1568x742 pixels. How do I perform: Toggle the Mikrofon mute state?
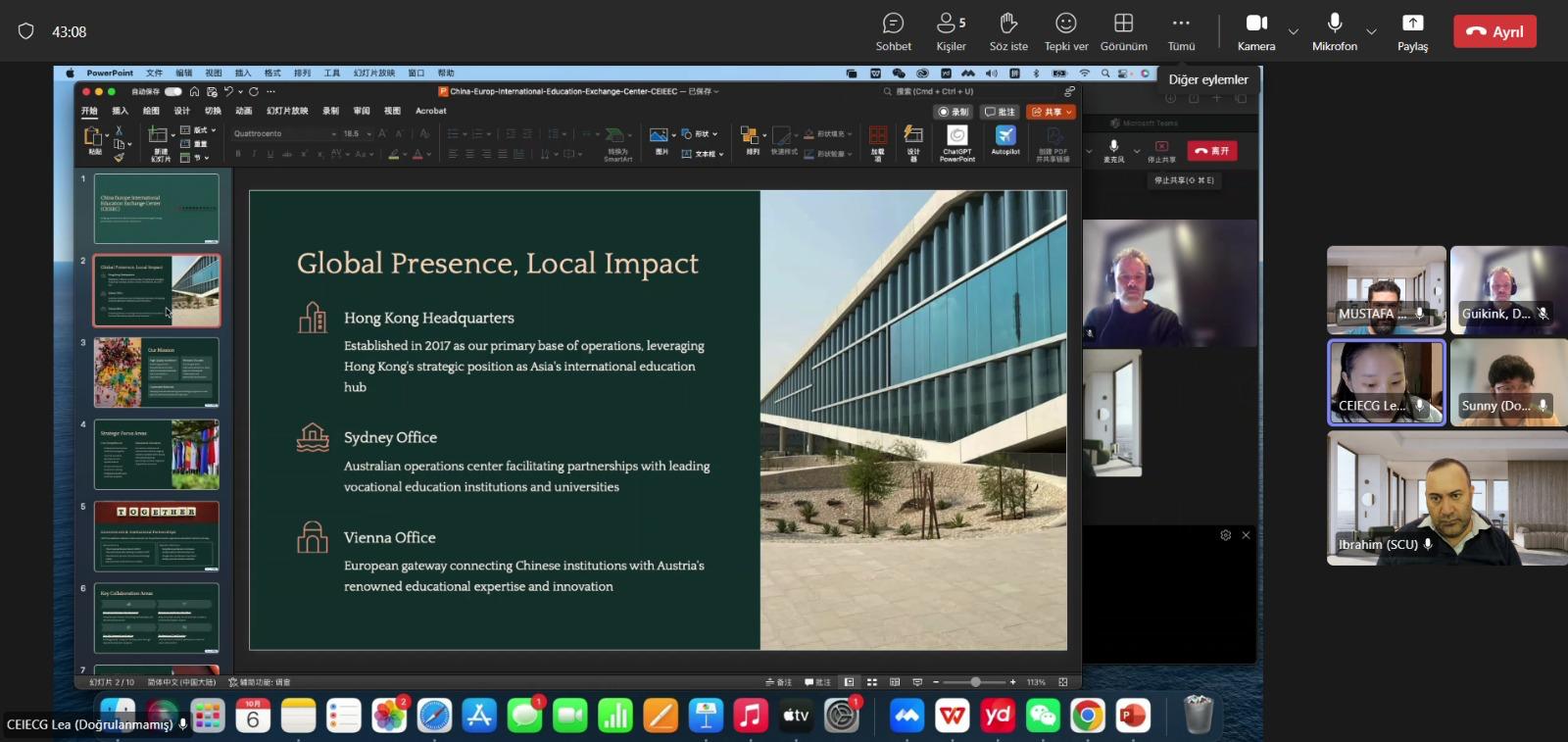click(1334, 31)
